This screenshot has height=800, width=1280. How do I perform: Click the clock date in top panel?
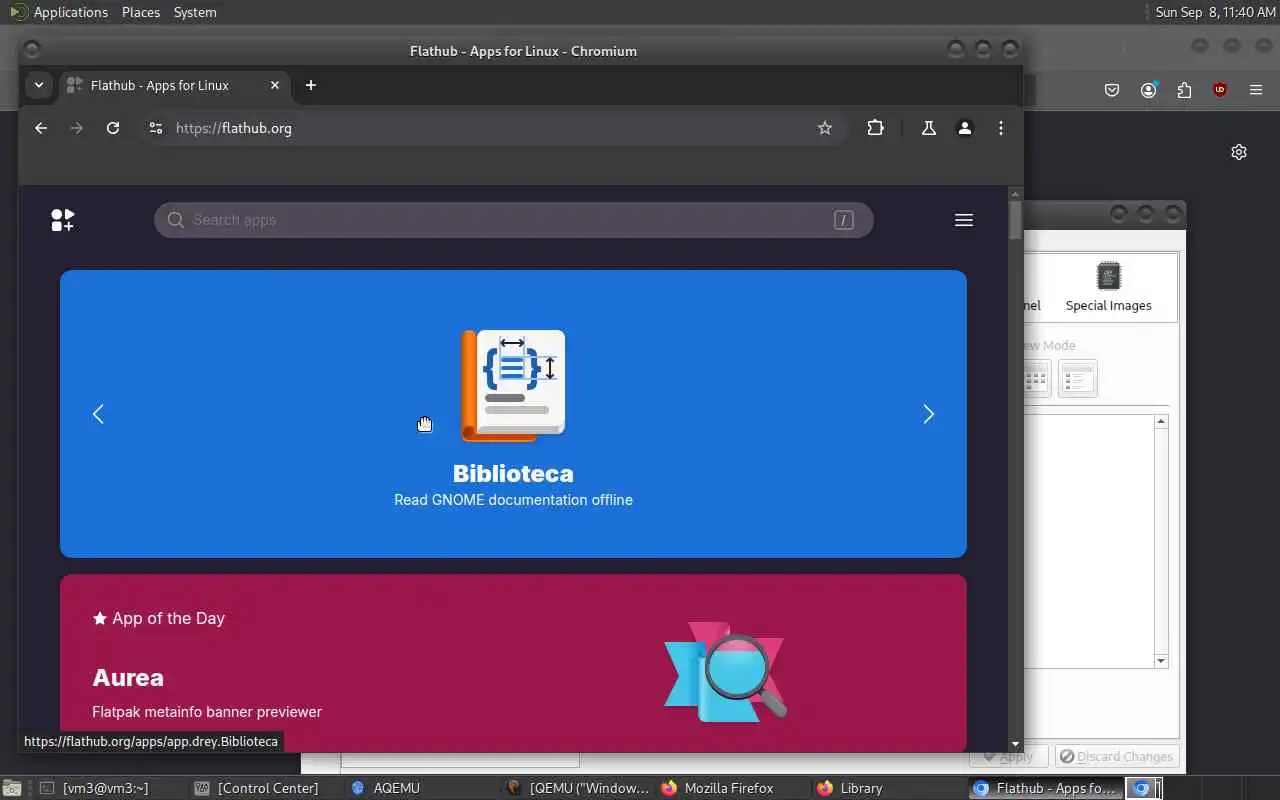point(1215,12)
